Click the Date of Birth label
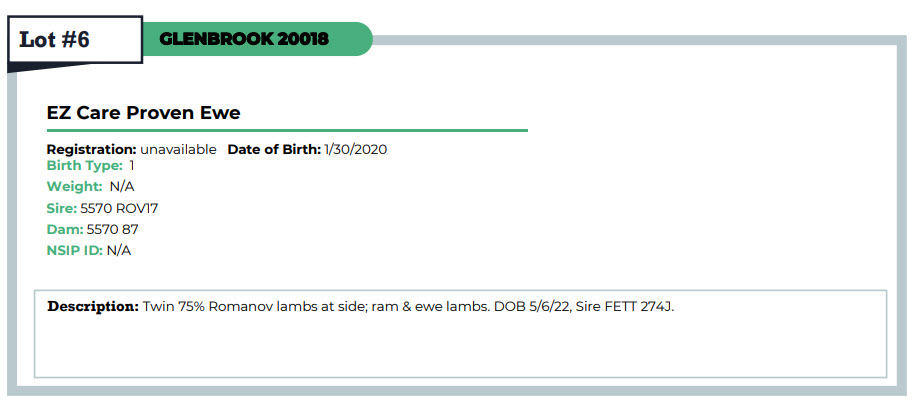Screen dimensions: 912x401 (x=274, y=149)
